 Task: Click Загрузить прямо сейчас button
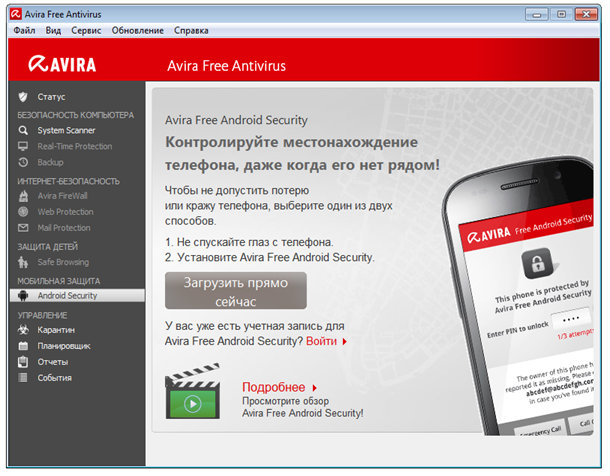(236, 291)
